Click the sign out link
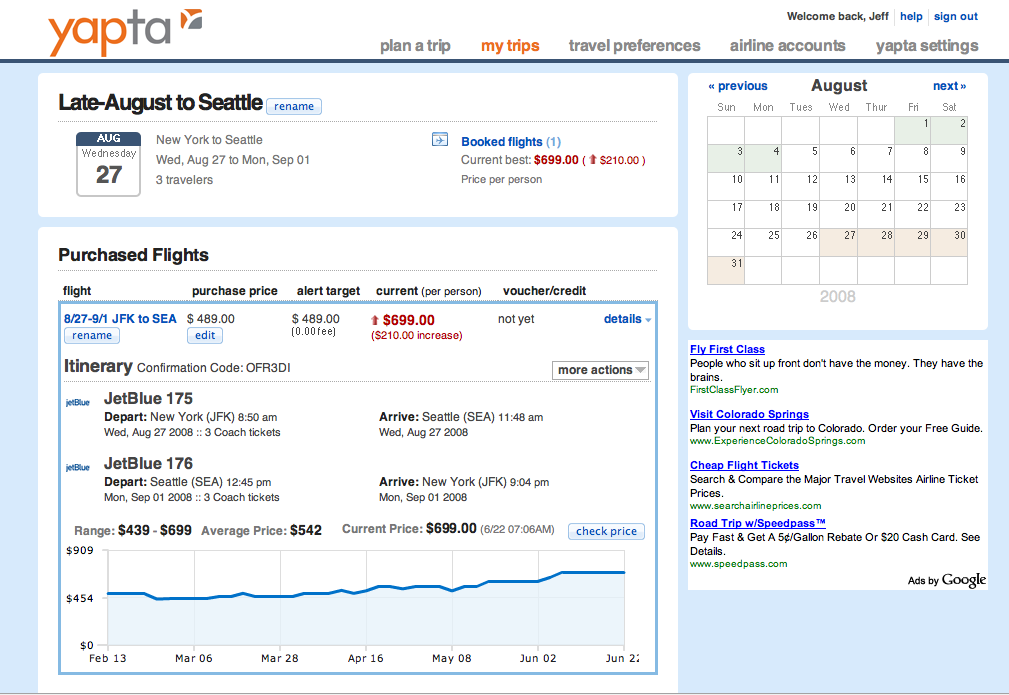Image resolution: width=1009 pixels, height=695 pixels. pos(955,16)
